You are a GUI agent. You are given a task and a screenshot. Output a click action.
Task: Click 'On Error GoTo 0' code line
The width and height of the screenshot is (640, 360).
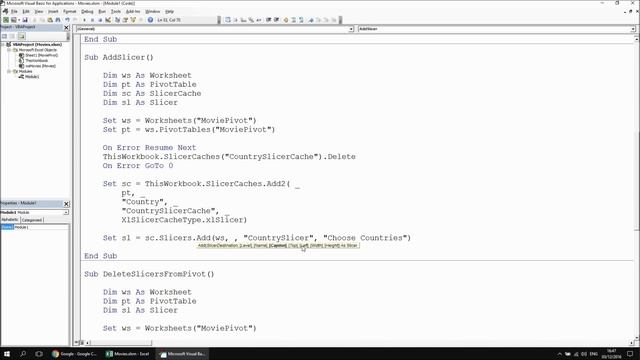click(x=138, y=166)
